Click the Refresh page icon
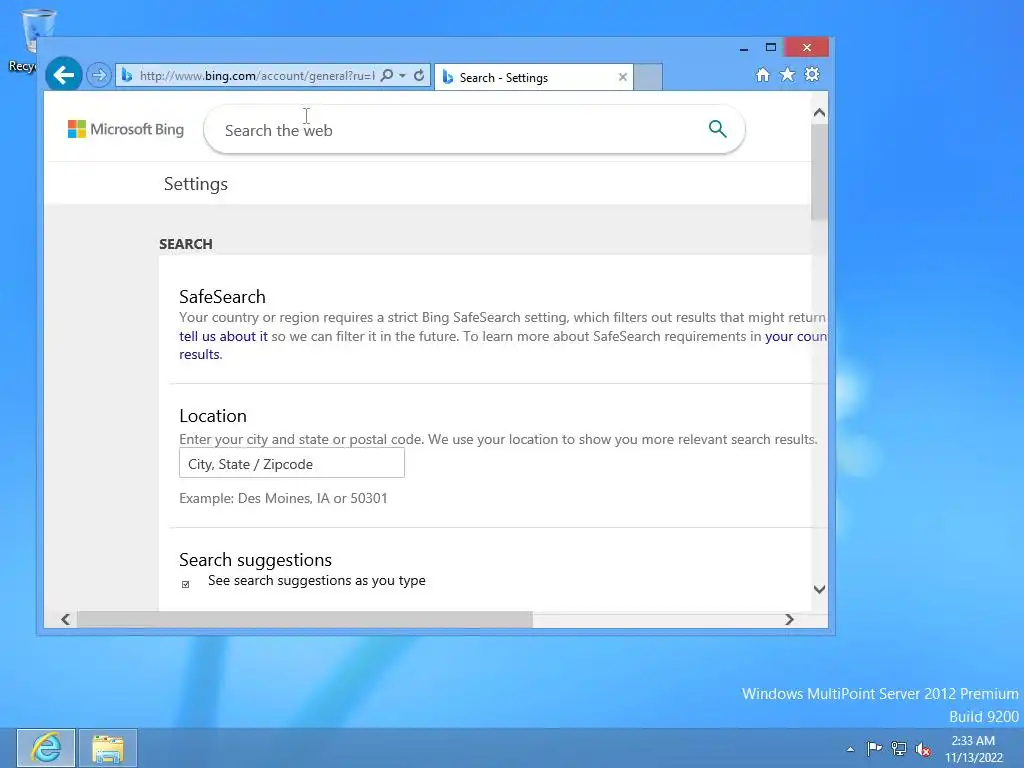Image resolution: width=1024 pixels, height=768 pixels. coord(419,75)
